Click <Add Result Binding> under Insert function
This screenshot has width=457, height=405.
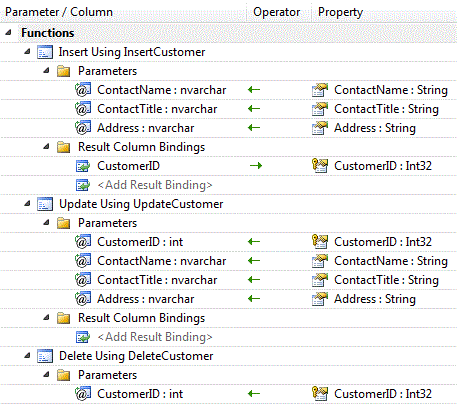pos(155,185)
